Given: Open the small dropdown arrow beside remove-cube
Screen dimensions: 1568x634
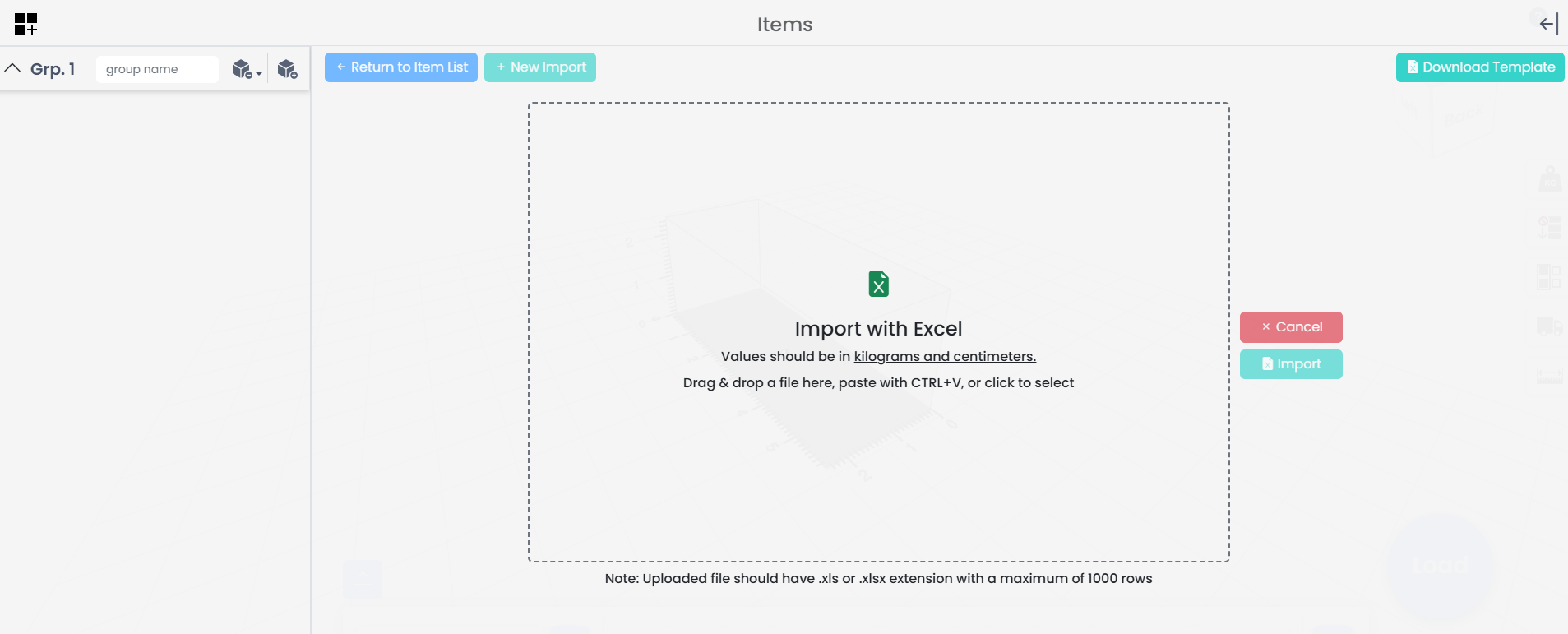Looking at the screenshot, I should tap(259, 74).
